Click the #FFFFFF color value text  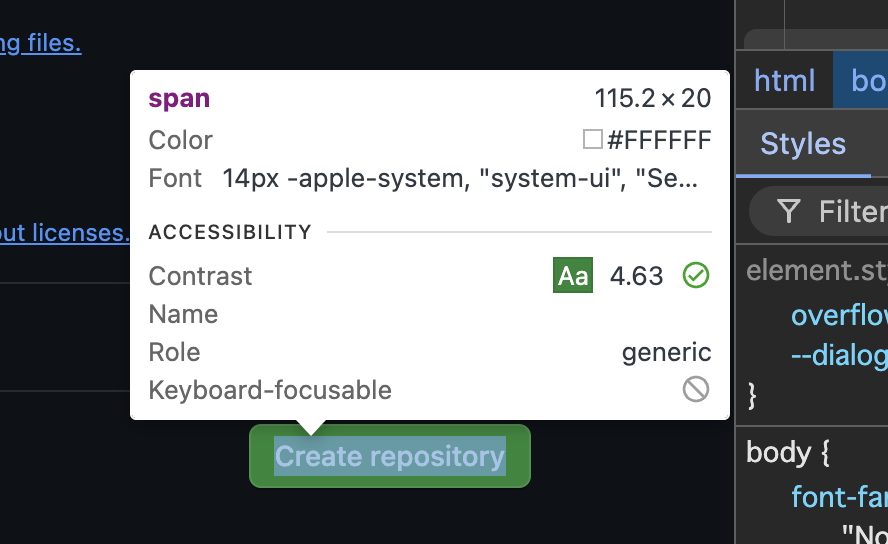pyautogui.click(x=659, y=140)
